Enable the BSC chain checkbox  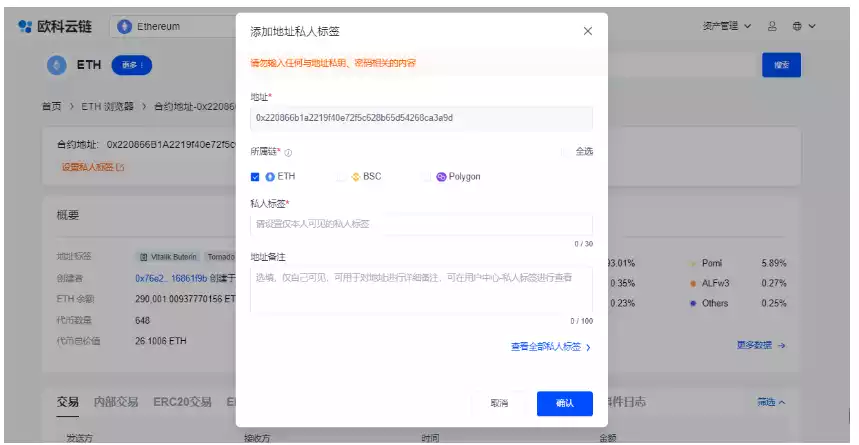click(x=341, y=177)
